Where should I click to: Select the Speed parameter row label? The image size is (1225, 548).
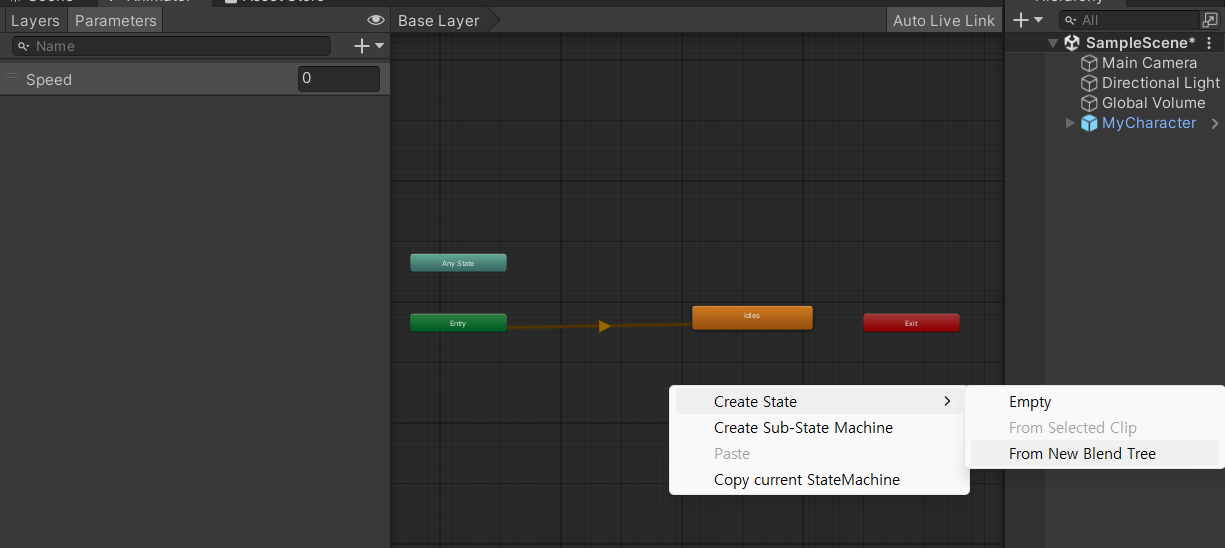coord(49,80)
